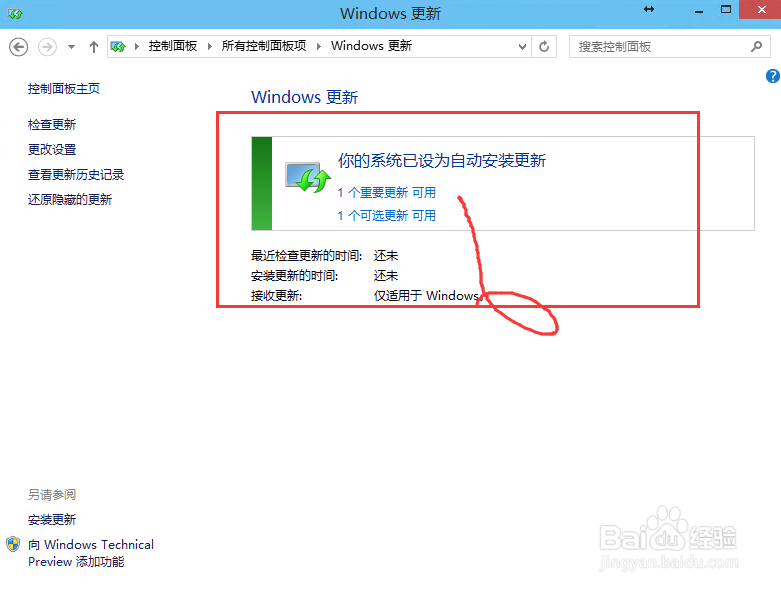Viewport: 781px width, 589px height.
Task: Open 查看更新历史记录 link
Action: [76, 175]
